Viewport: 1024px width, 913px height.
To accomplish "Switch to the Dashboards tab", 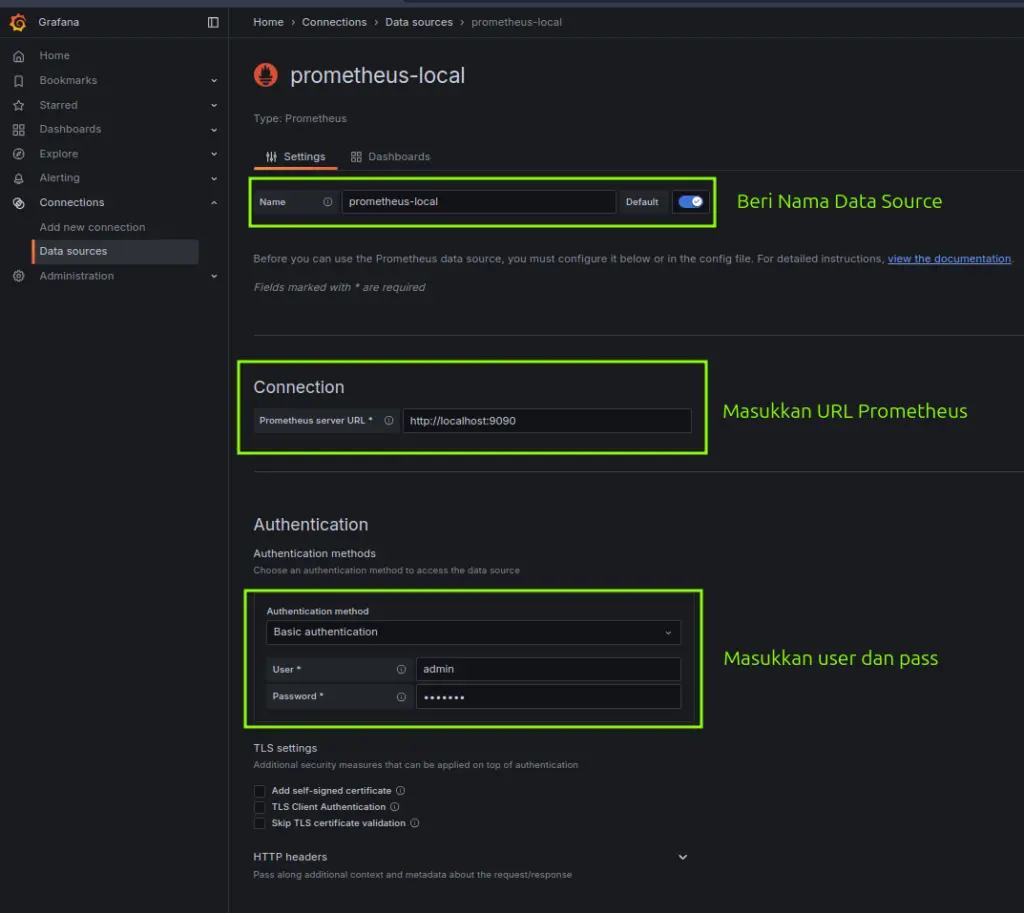I will 391,156.
